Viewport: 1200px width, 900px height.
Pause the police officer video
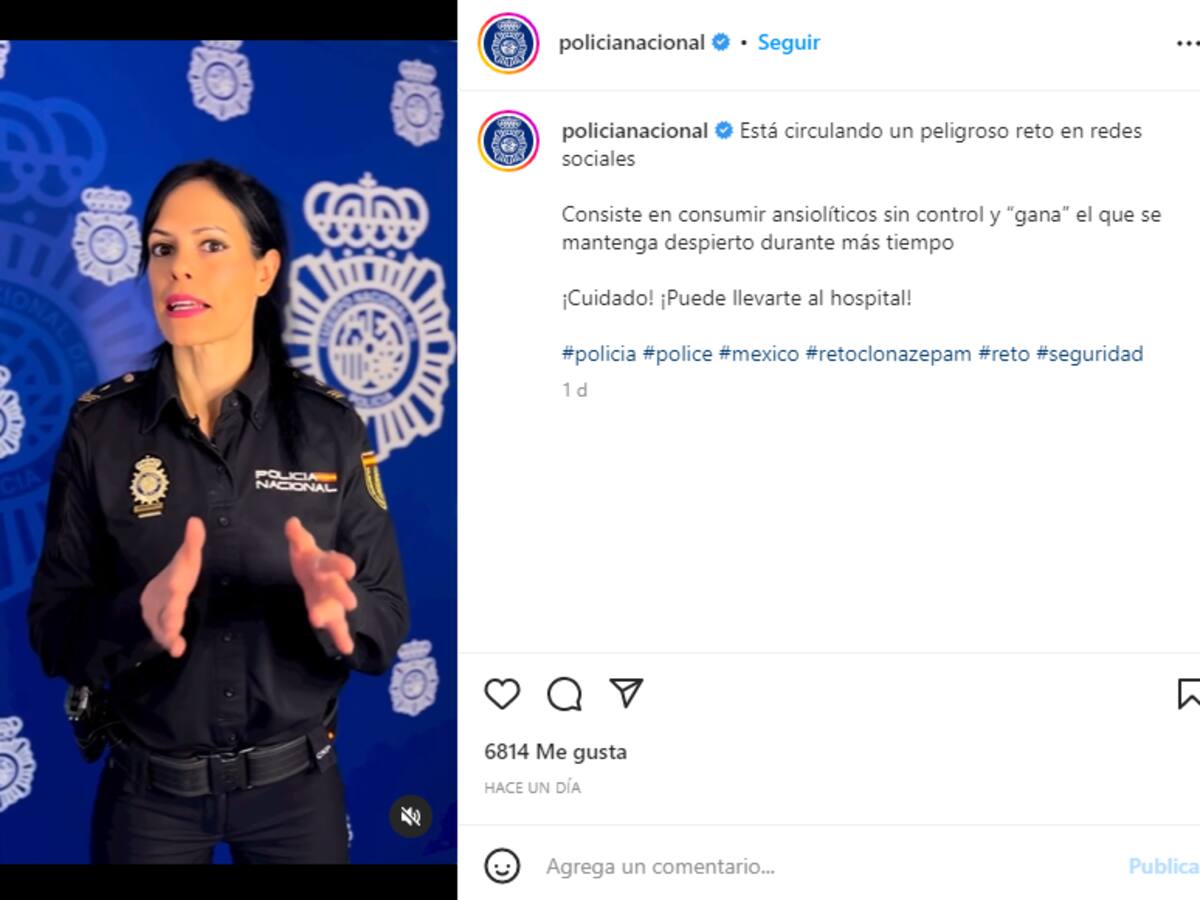228,452
